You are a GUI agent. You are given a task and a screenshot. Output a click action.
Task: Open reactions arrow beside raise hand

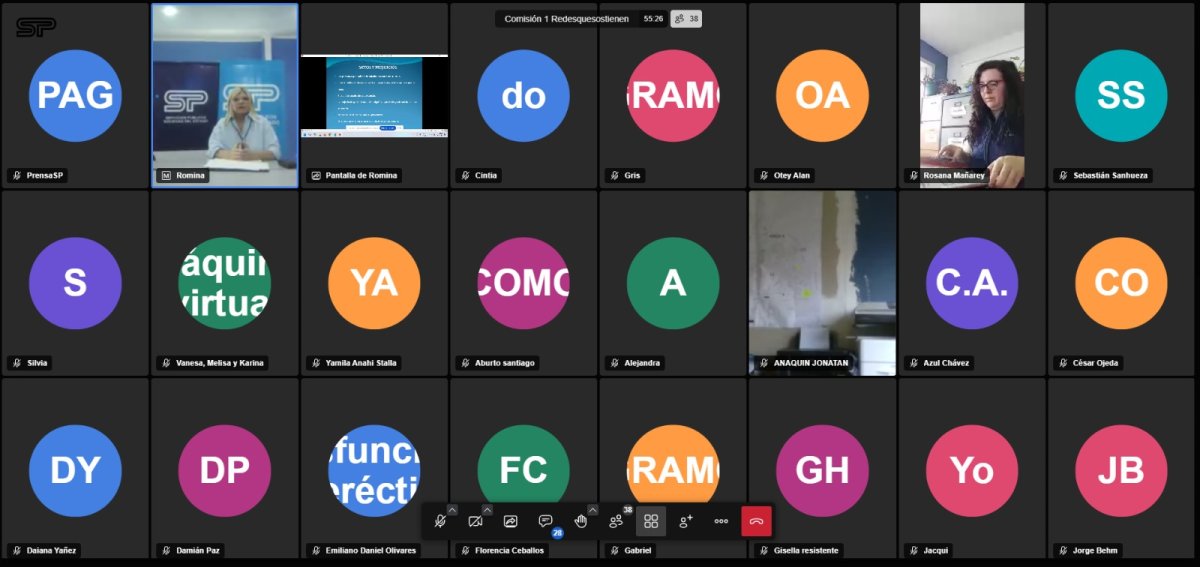tap(593, 510)
